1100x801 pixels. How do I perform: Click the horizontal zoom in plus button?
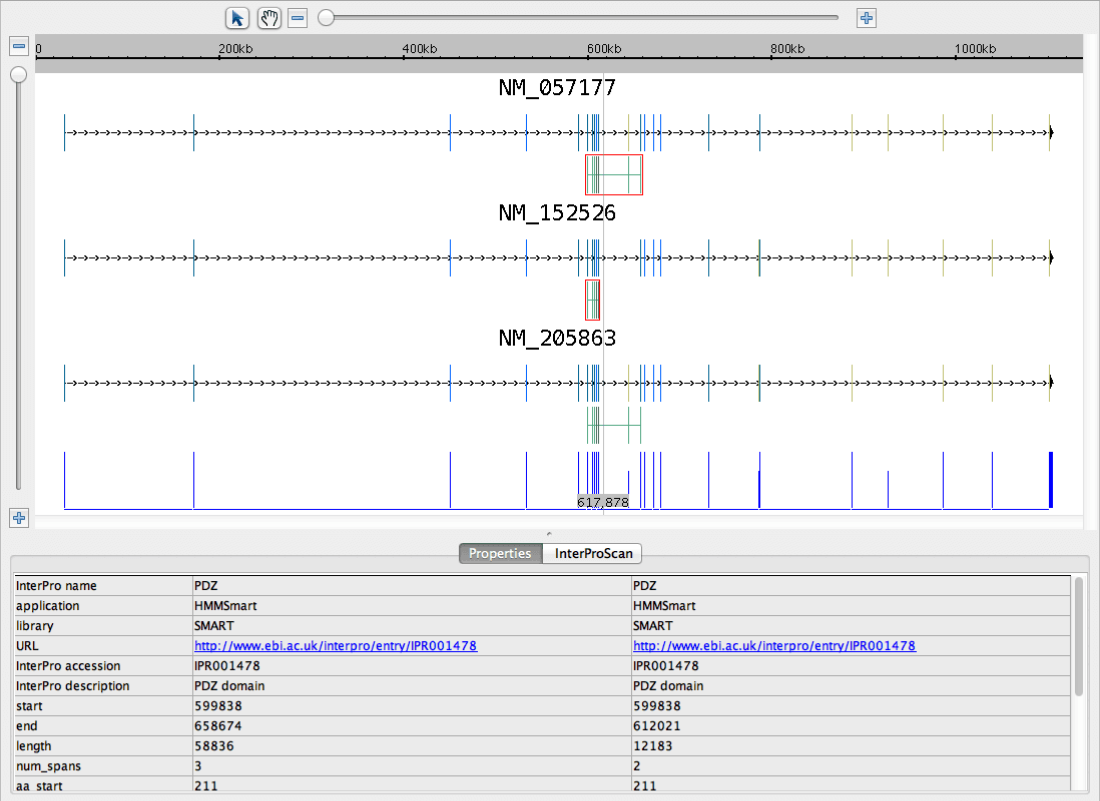tap(867, 18)
